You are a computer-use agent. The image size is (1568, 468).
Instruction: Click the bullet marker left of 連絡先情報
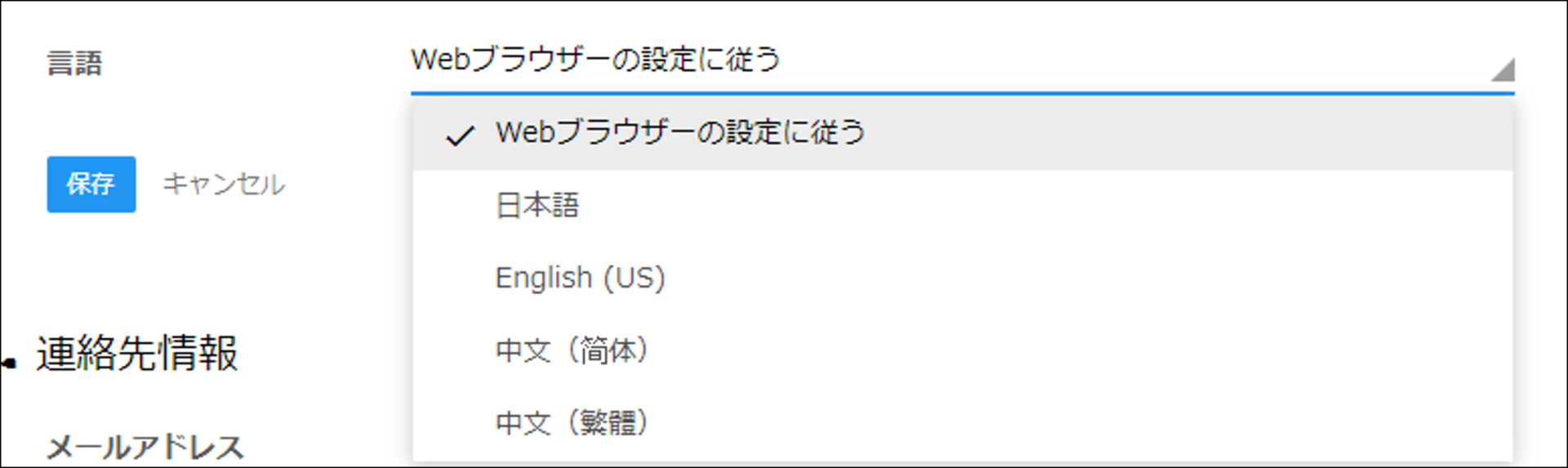tap(9, 363)
